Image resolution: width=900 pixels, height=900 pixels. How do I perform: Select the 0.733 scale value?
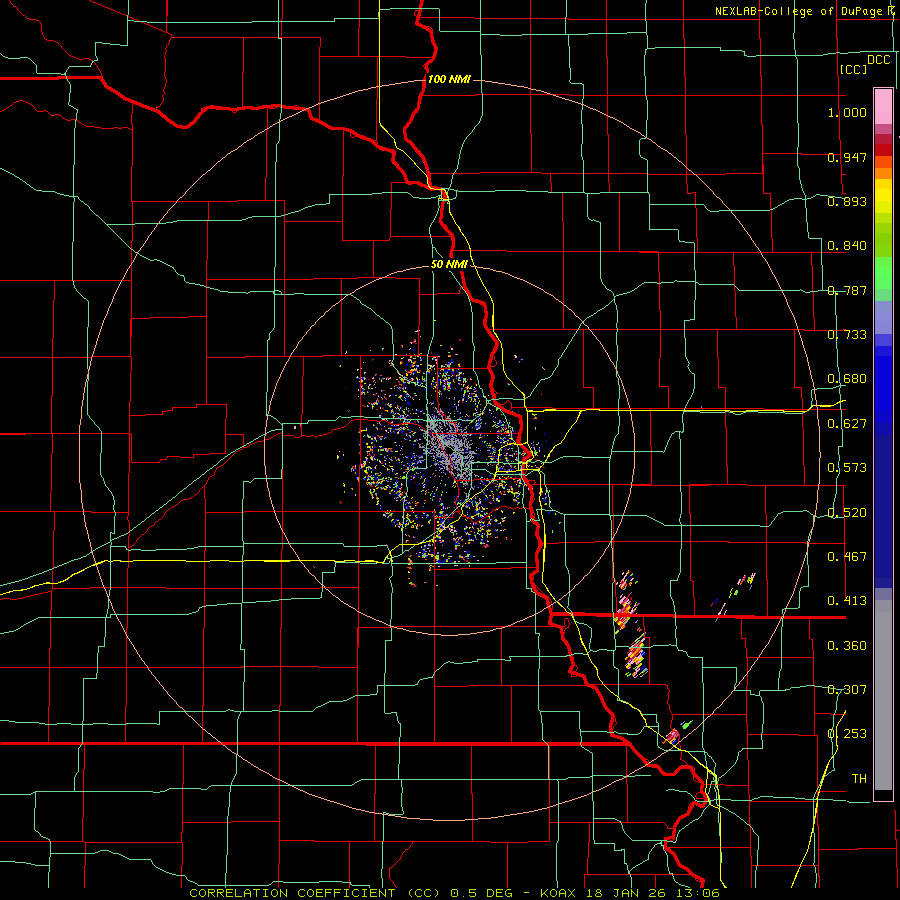[847, 335]
